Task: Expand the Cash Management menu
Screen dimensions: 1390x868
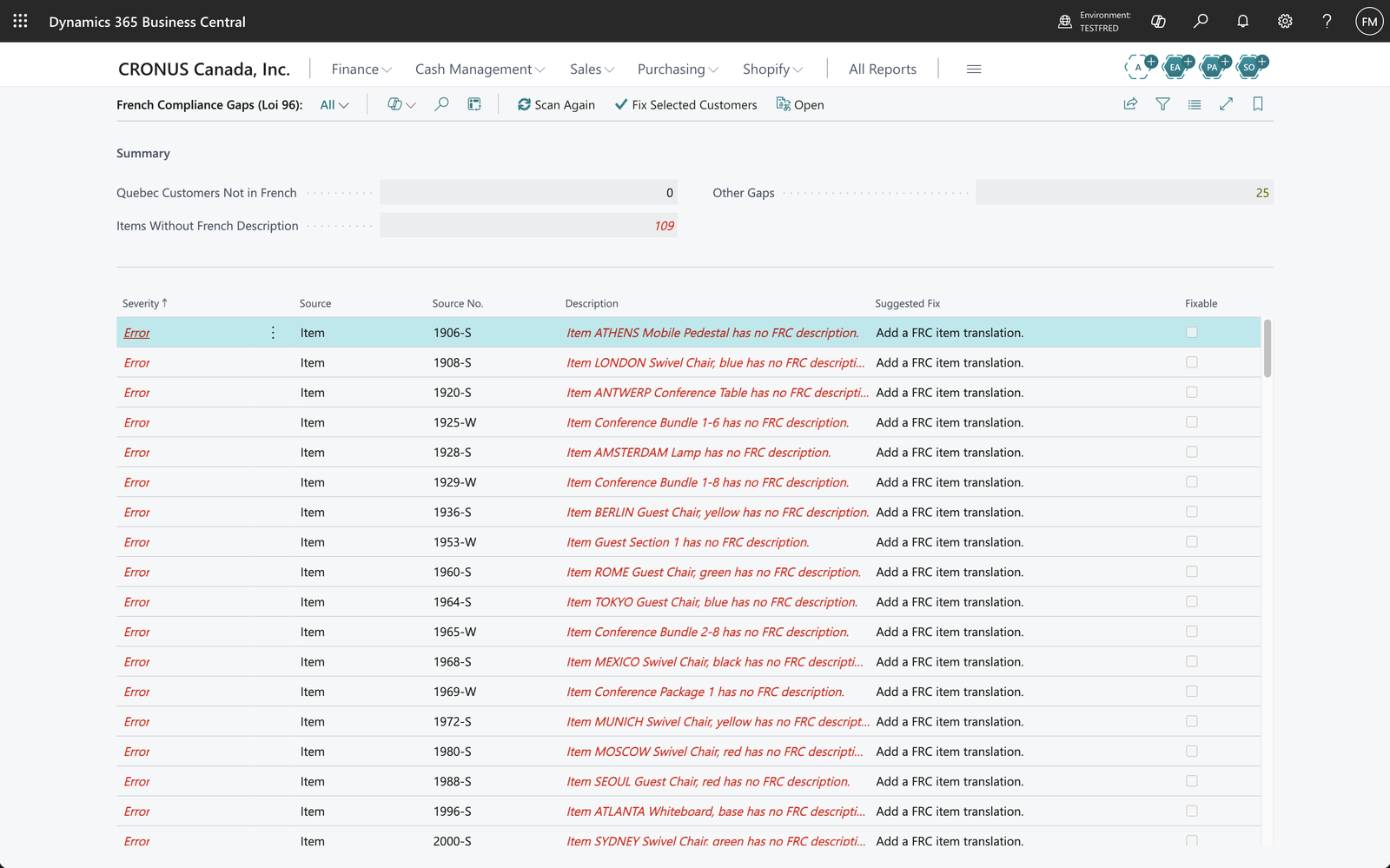Action: 480,69
